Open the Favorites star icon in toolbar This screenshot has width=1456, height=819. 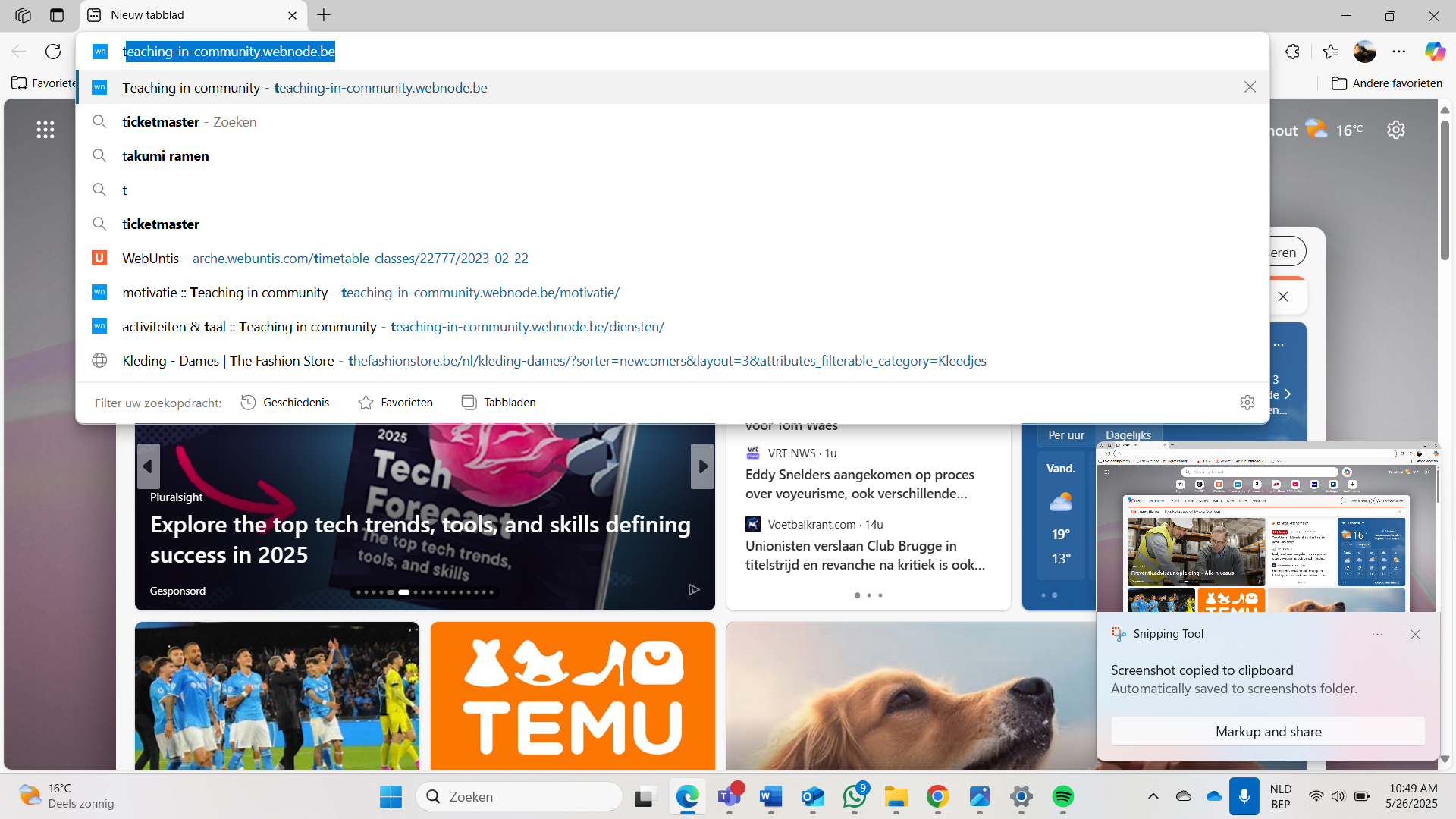1331,52
